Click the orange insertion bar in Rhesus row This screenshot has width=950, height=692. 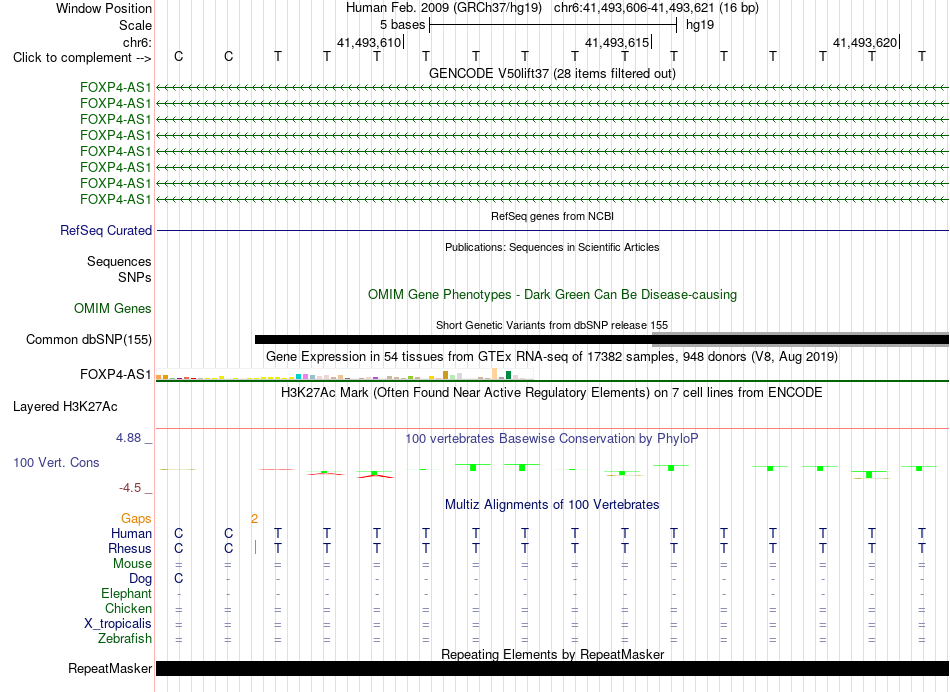click(255, 547)
